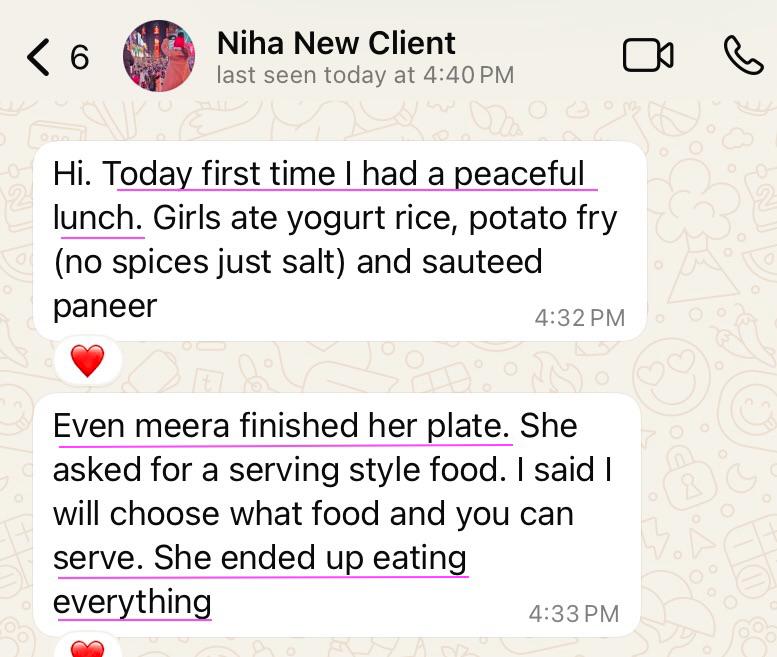Start a voice call using phone icon
777x657 pixels.
pos(743,56)
